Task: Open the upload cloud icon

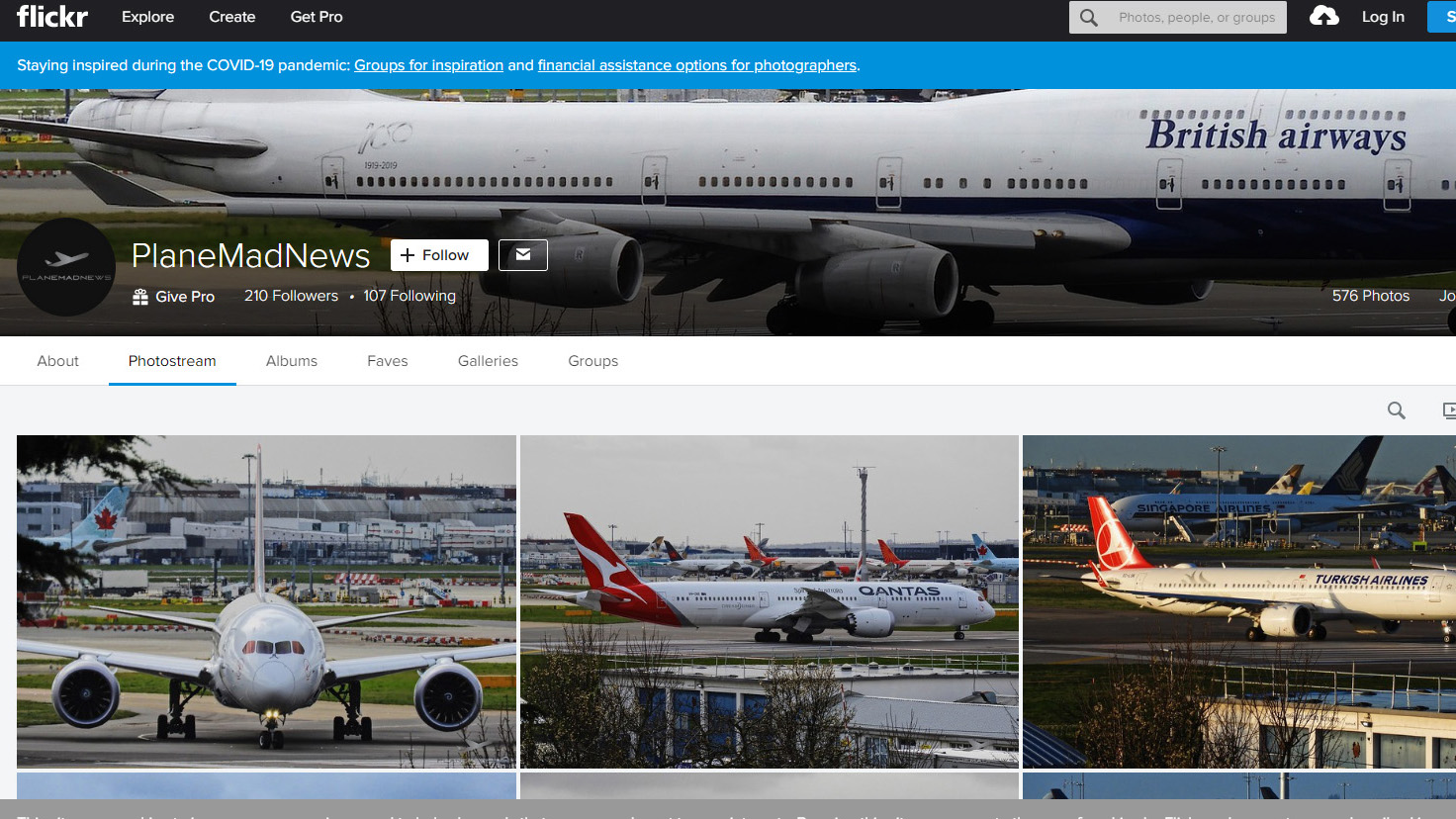Action: click(x=1323, y=16)
